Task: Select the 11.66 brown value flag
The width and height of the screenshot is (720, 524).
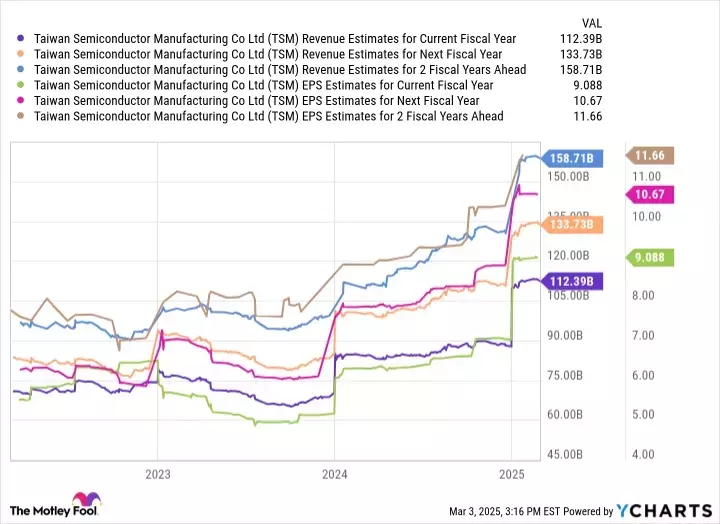Action: click(650, 156)
